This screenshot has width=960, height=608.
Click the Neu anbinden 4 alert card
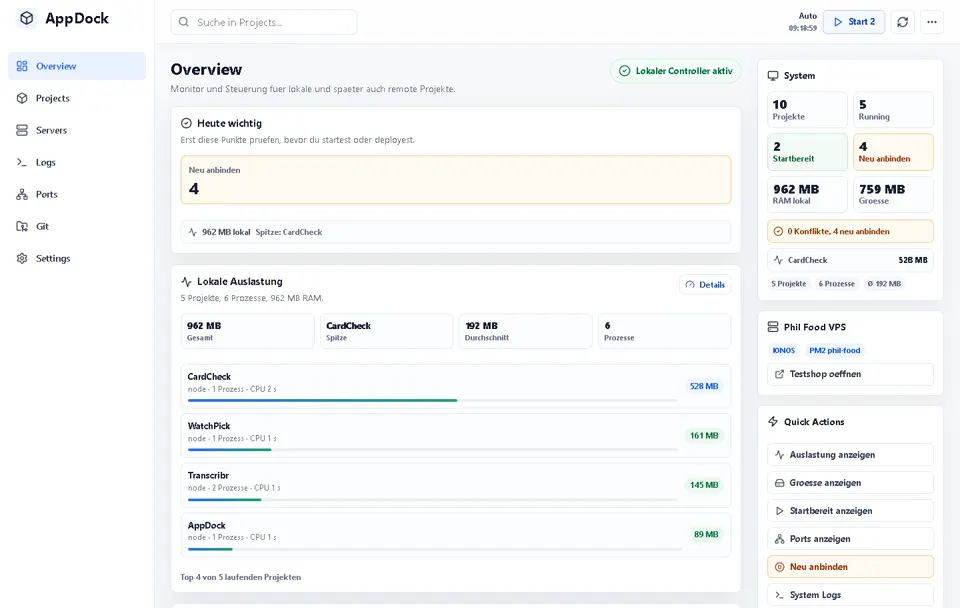click(456, 180)
